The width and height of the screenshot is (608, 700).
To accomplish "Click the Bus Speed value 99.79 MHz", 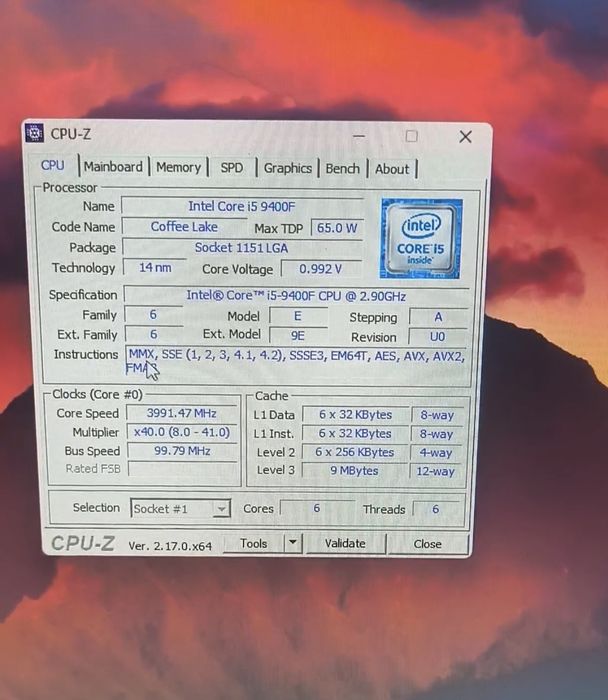I will (x=182, y=451).
